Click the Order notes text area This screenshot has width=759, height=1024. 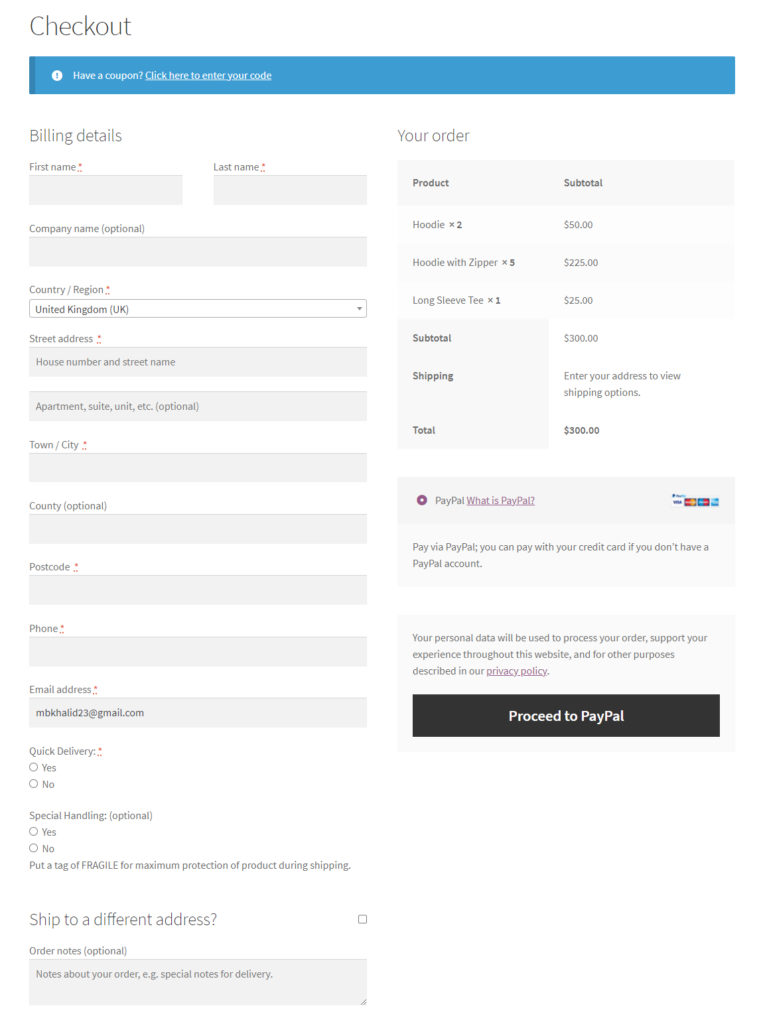198,982
